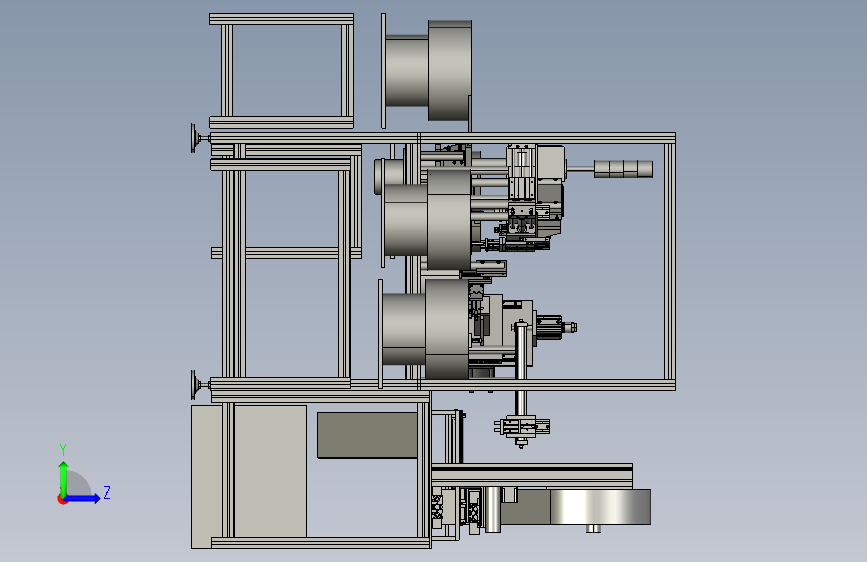Click the green Y axis arrow
Image resolution: width=867 pixels, height=562 pixels.
pos(64,478)
